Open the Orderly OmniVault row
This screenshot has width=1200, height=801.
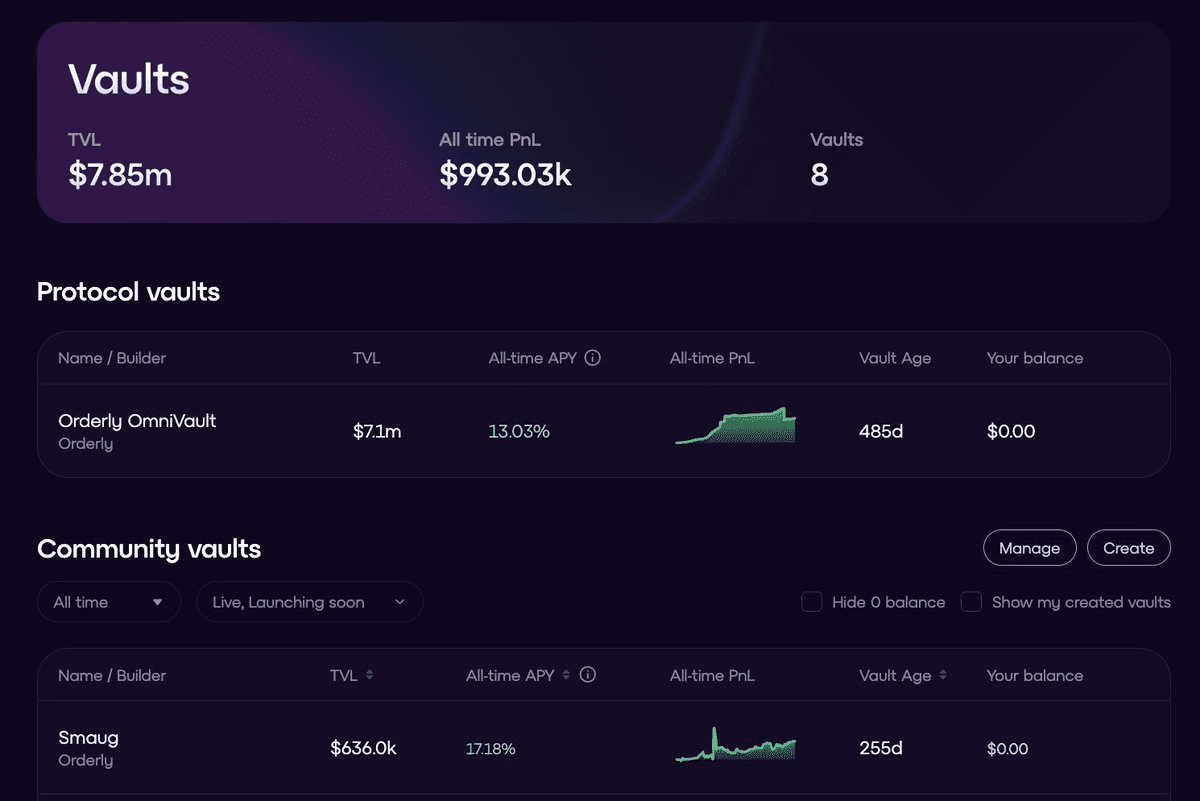pyautogui.click(x=603, y=431)
